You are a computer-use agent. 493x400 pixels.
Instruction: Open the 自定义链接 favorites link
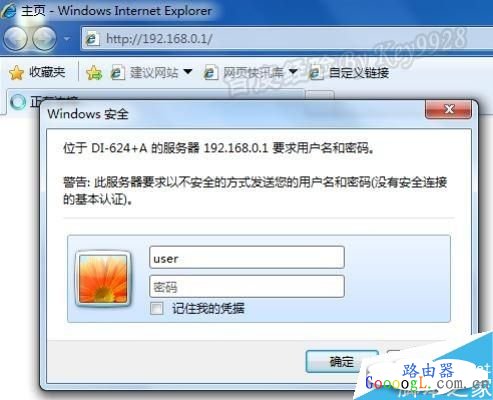point(359,72)
